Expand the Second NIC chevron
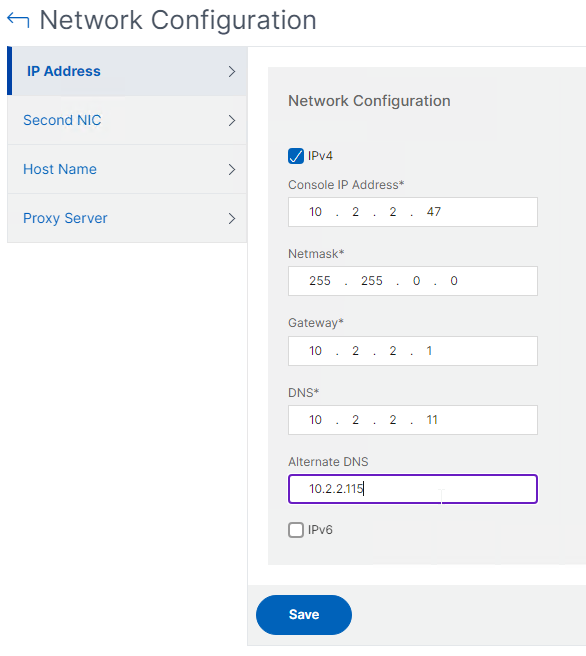This screenshot has height=656, width=586. pos(232,120)
